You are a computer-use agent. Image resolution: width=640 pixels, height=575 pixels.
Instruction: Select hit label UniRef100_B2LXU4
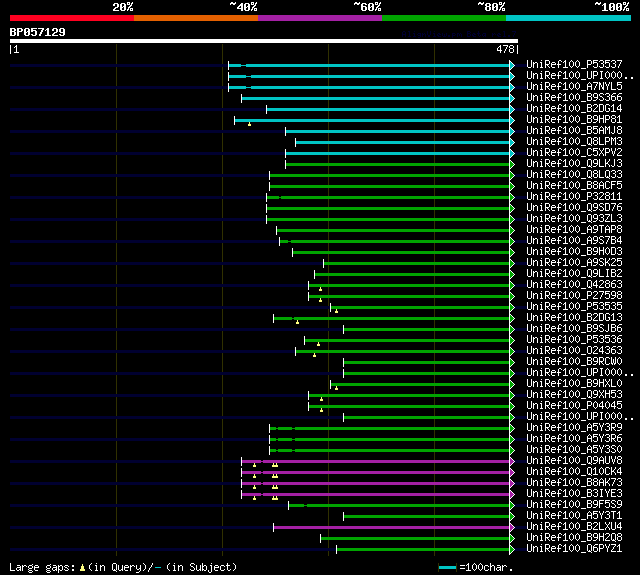pos(574,527)
